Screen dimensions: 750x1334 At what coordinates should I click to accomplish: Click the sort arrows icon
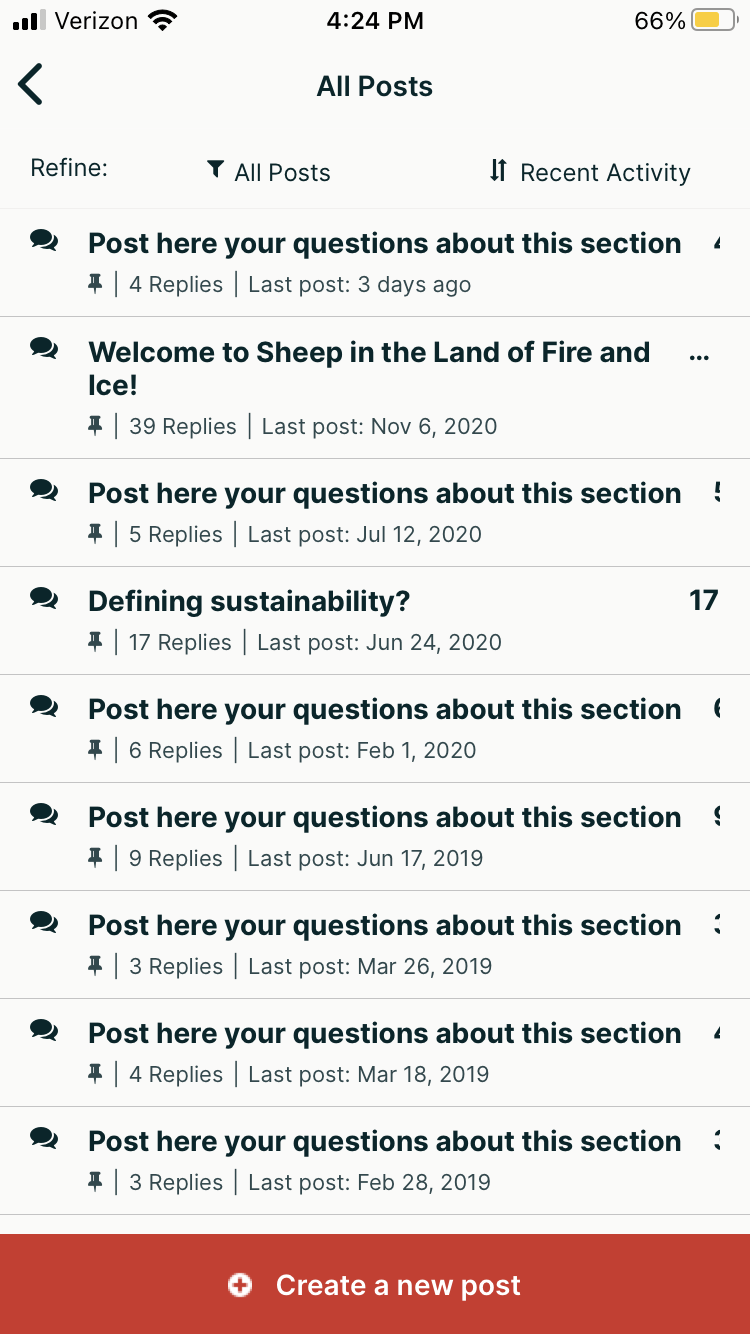[498, 171]
